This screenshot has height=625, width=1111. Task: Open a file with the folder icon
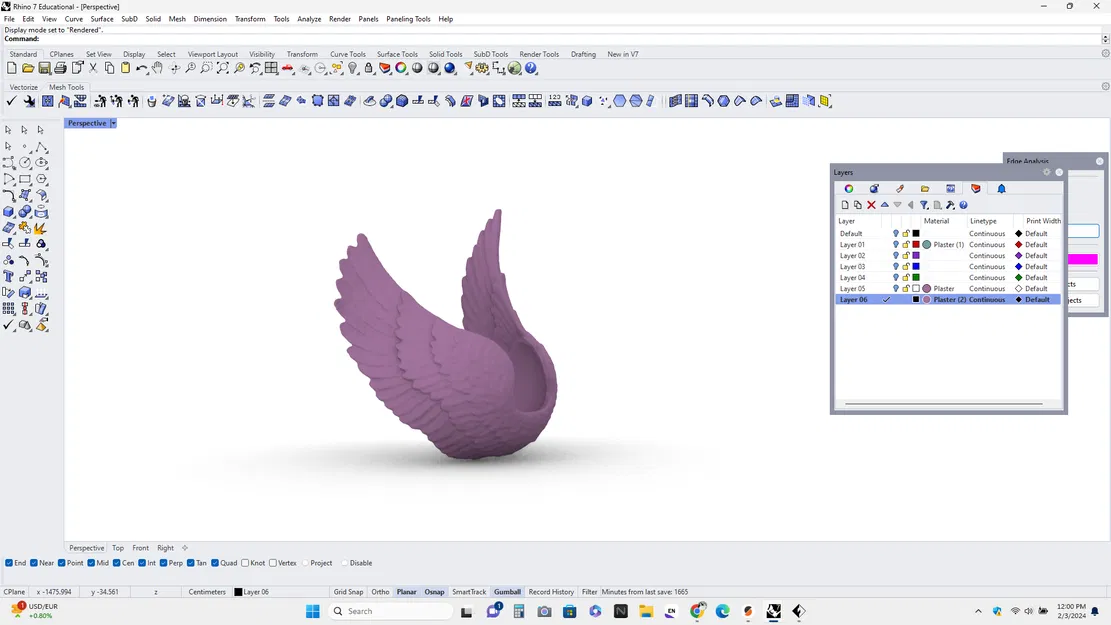(x=28, y=68)
